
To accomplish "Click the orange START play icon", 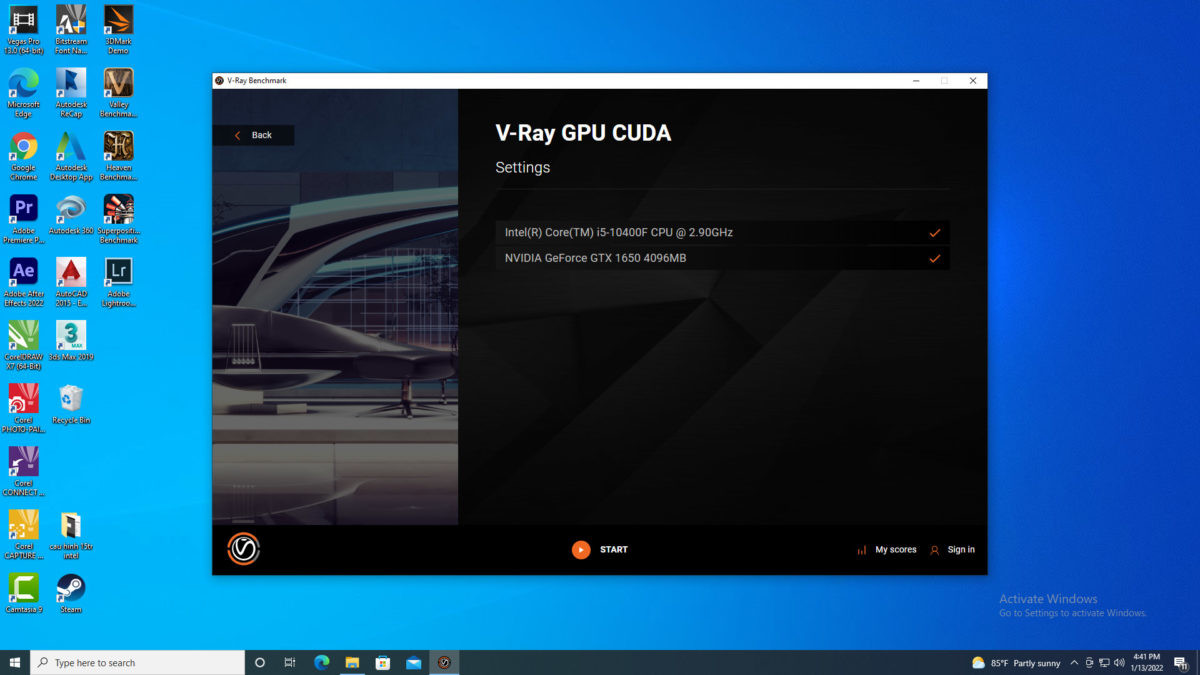I will click(581, 550).
